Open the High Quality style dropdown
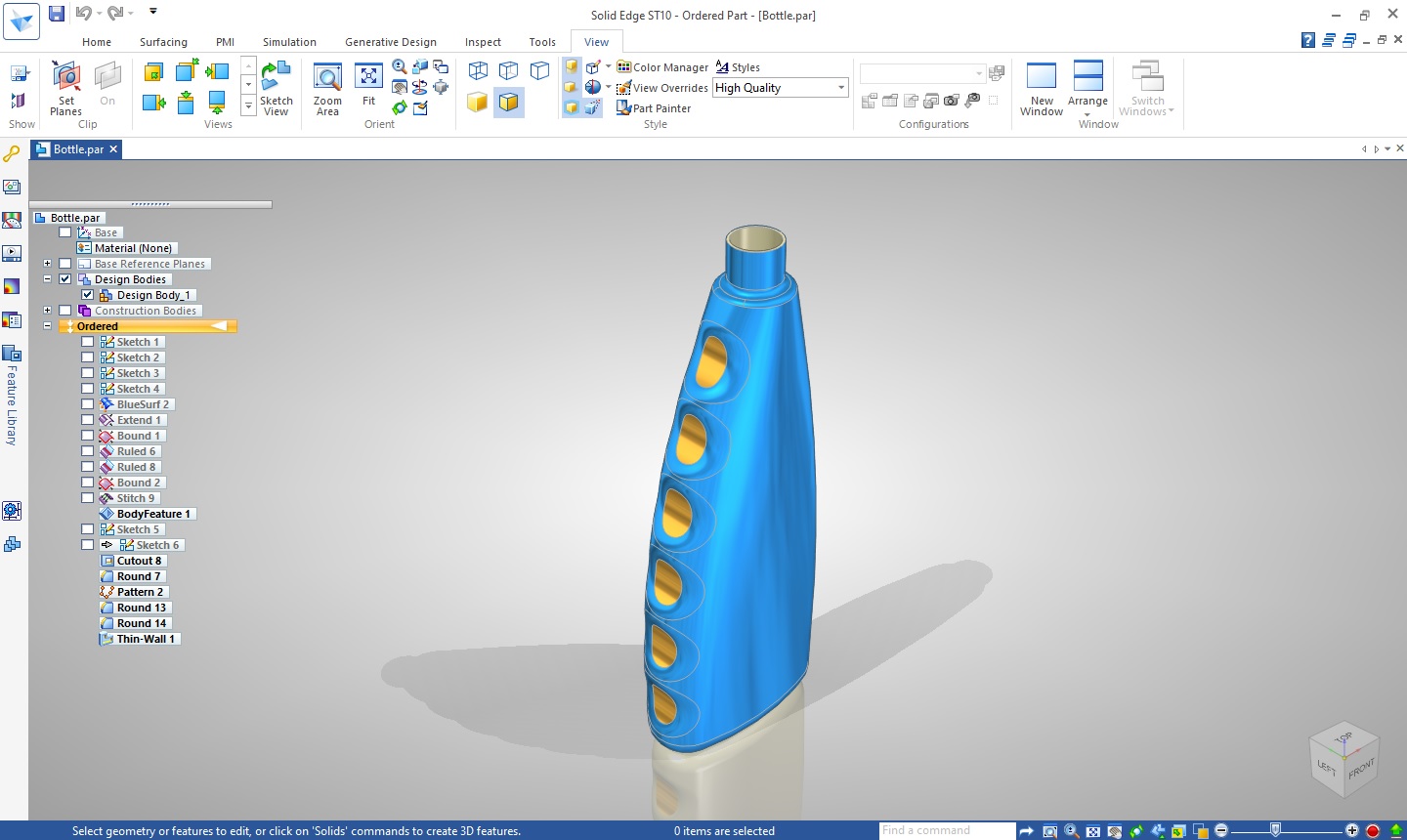The image size is (1407, 840). point(841,88)
